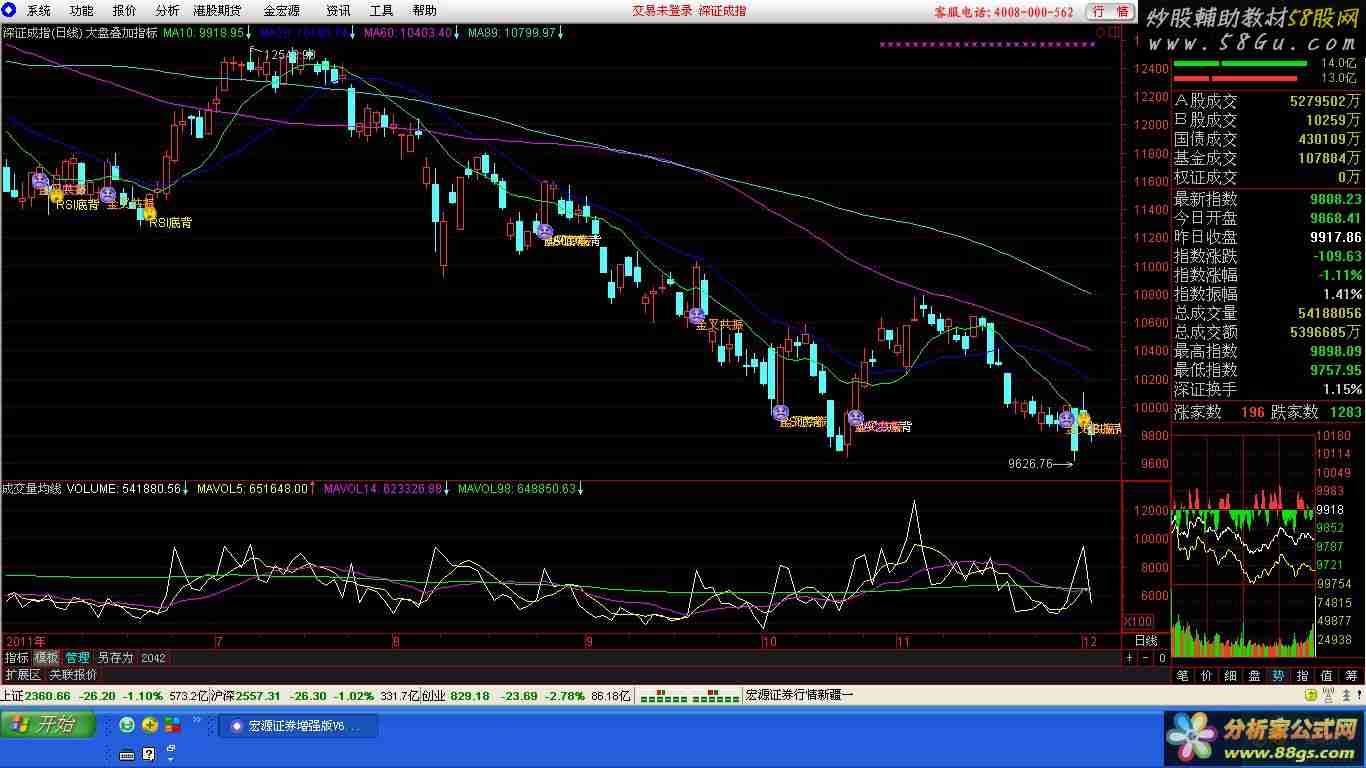
Task: Click the MAVOL98 volume average label
Action: click(521, 489)
